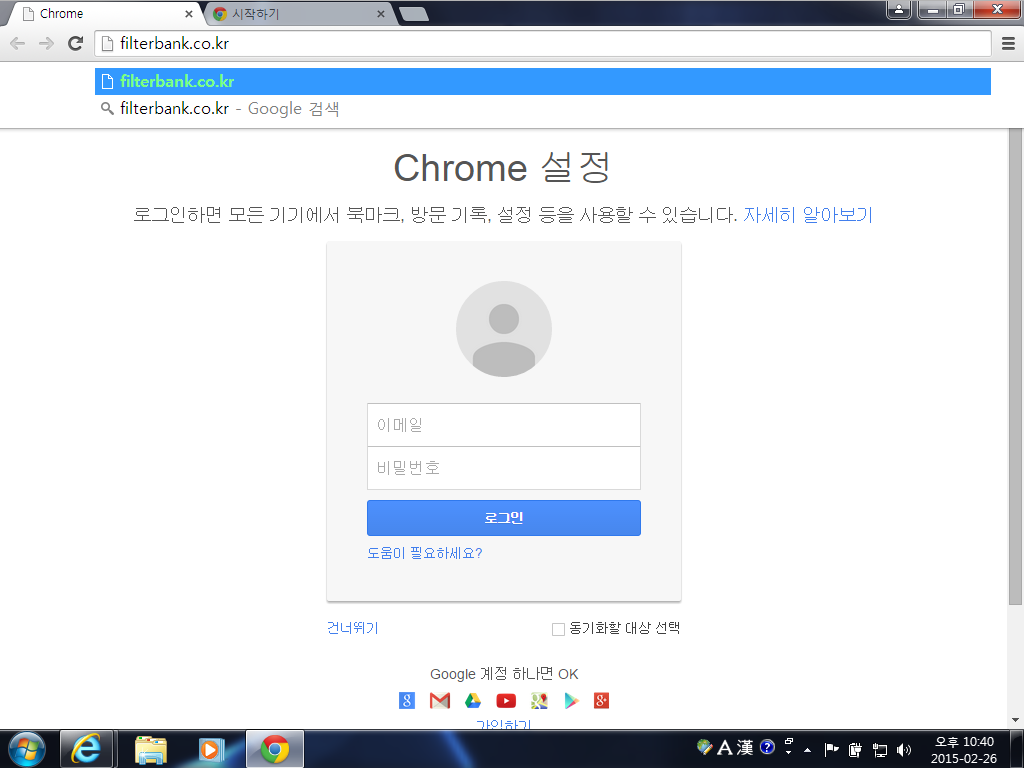Image resolution: width=1024 pixels, height=768 pixels.
Task: Reload the current page
Action: pyautogui.click(x=76, y=44)
